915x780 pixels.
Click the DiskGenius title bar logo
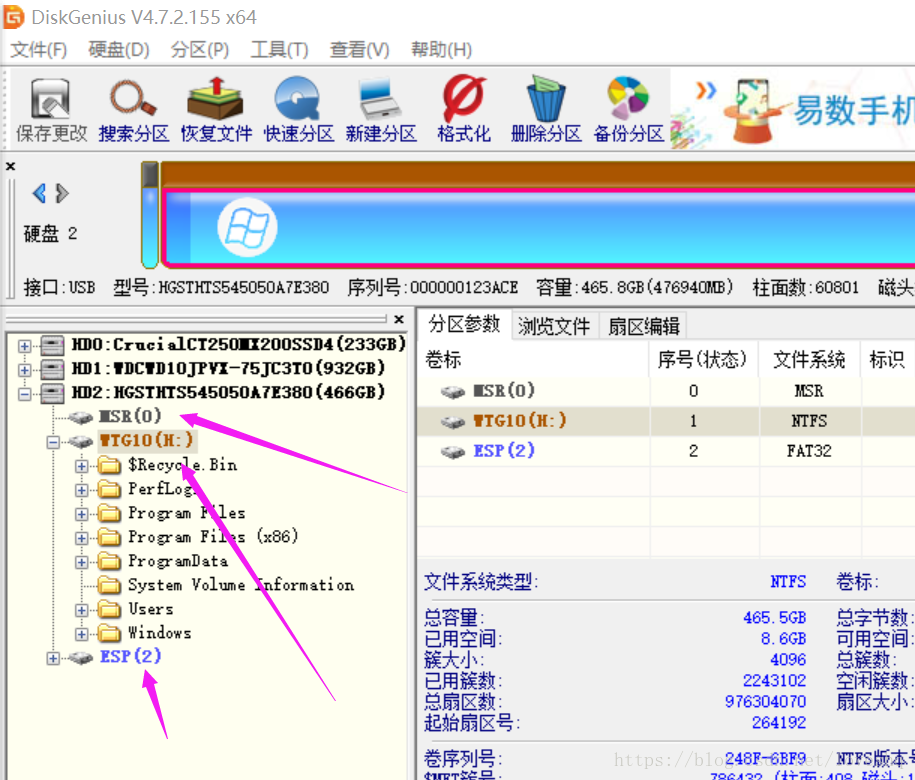pos(13,17)
